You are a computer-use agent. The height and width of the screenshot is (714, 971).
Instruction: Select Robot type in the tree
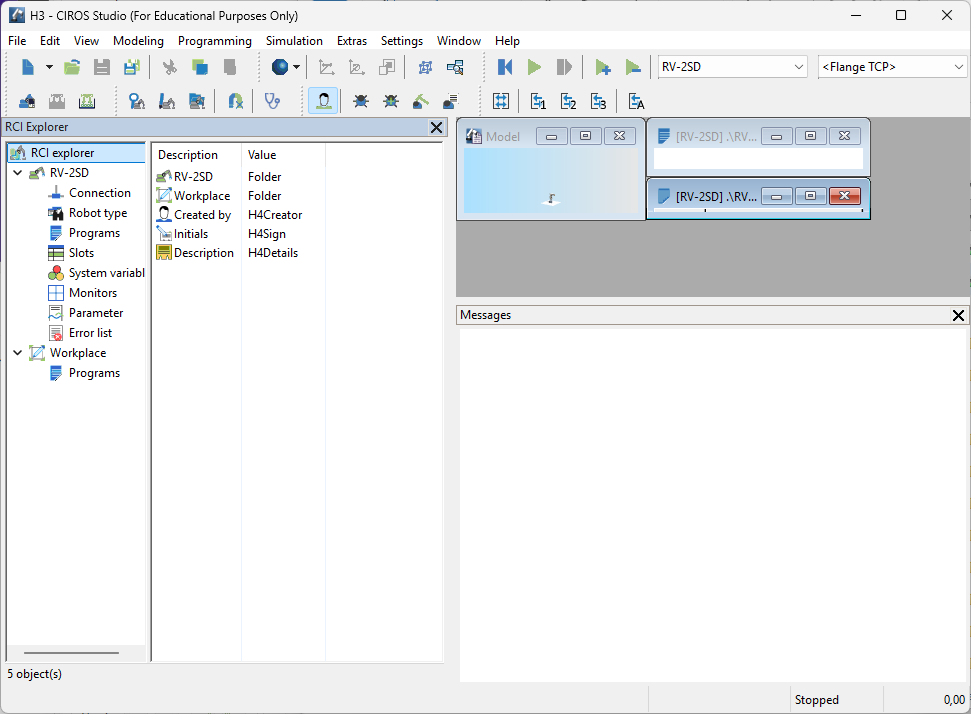(98, 213)
